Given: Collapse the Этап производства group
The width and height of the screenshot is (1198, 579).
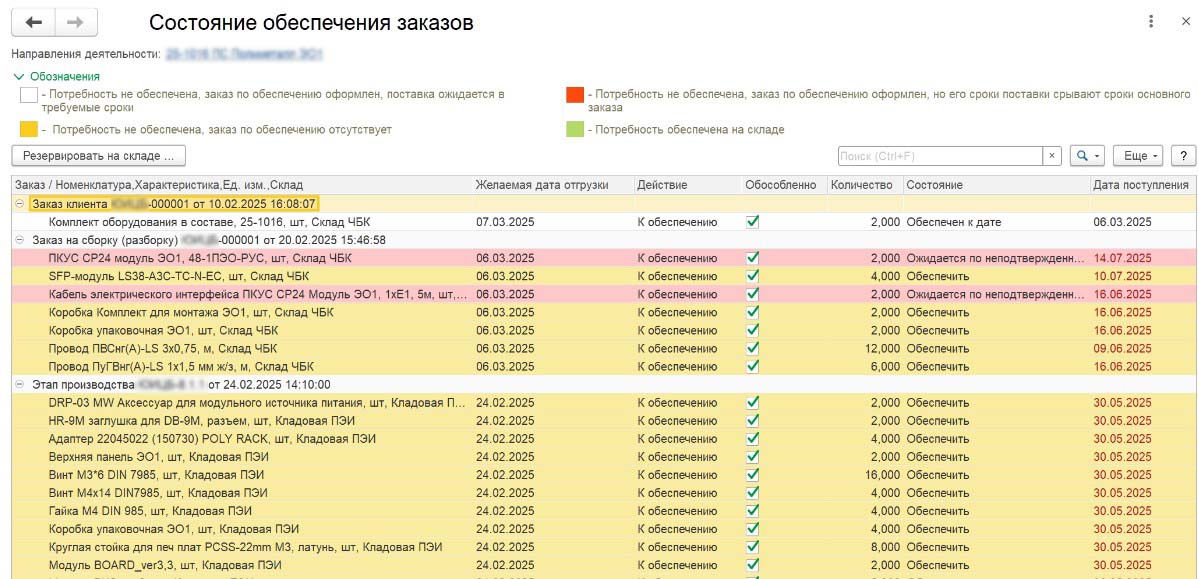Looking at the screenshot, I should (x=20, y=384).
